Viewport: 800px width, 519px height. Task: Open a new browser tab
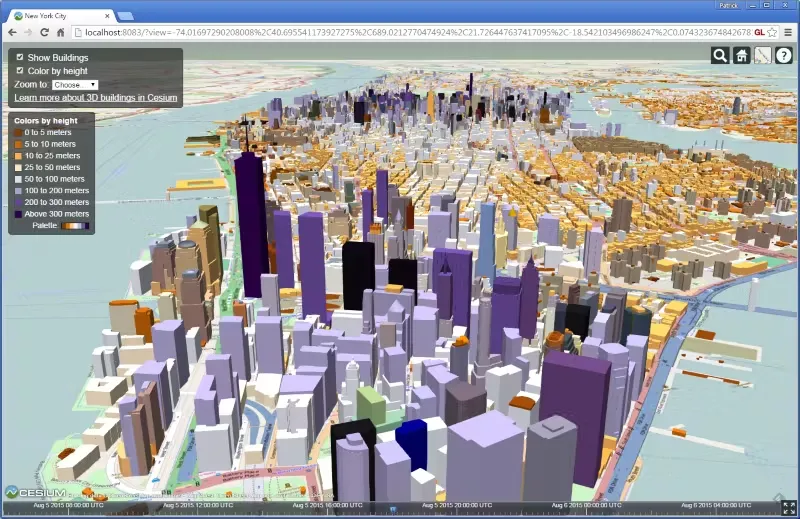(x=126, y=16)
